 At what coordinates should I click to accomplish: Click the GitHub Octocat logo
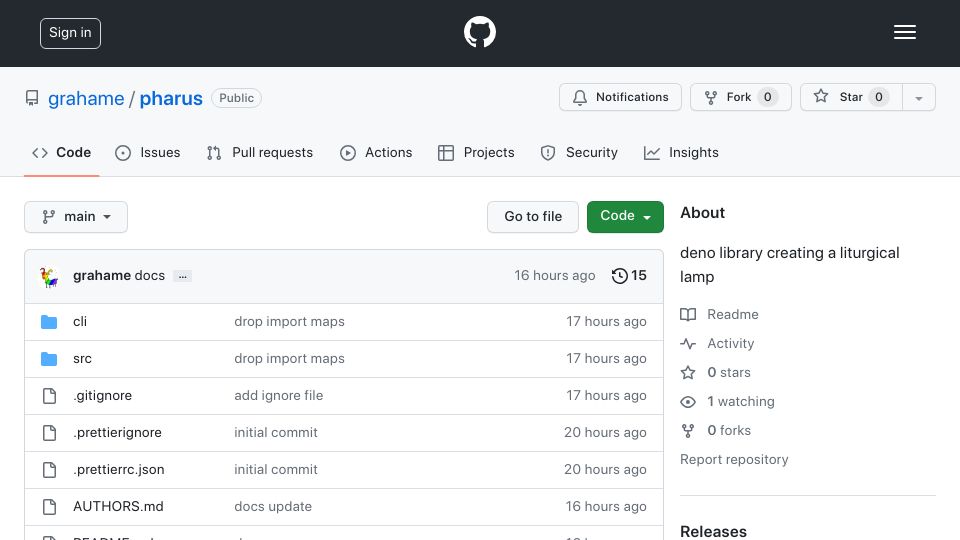(x=479, y=32)
